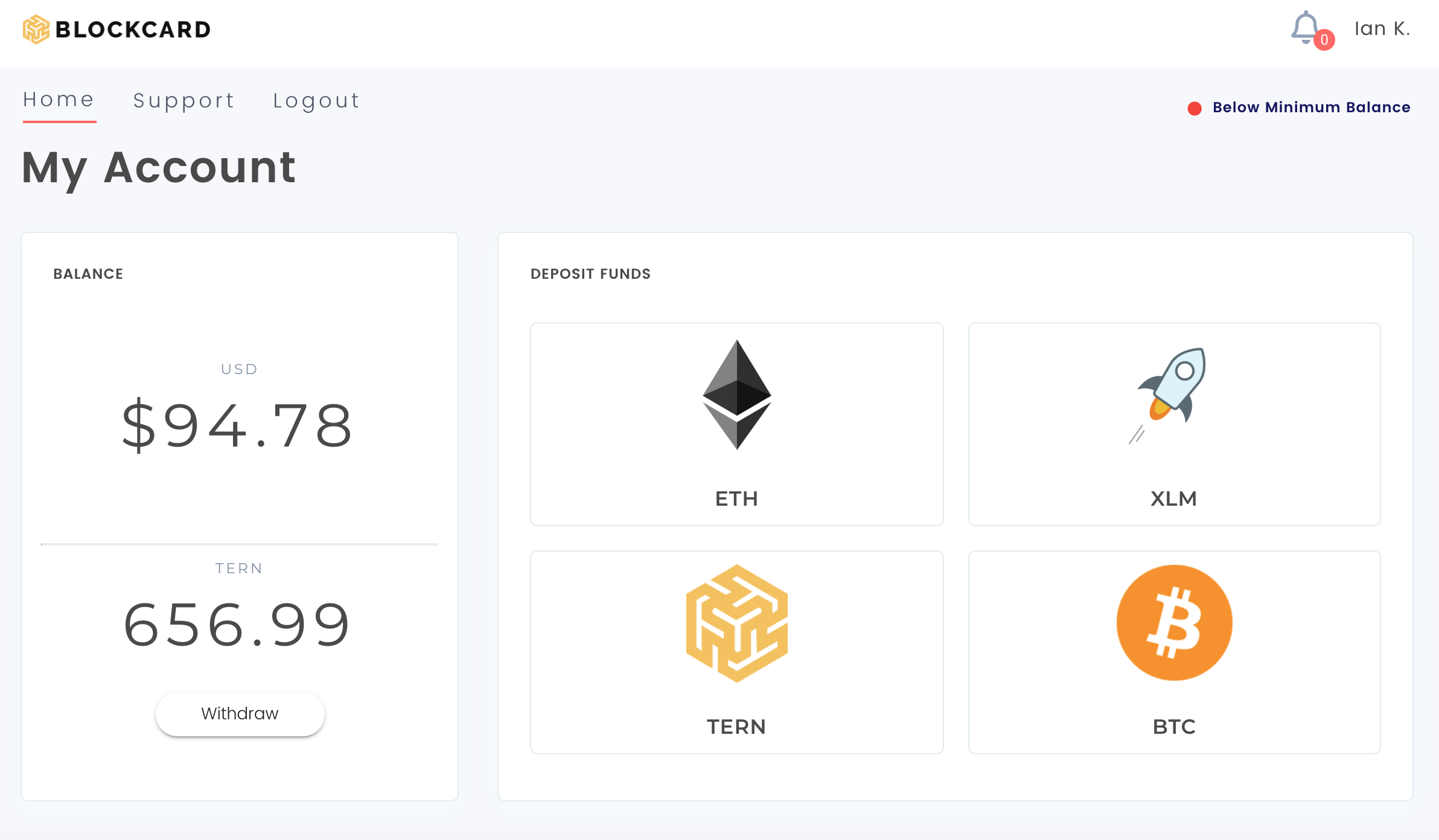The height and width of the screenshot is (840, 1439).
Task: Click the XLM deposit label
Action: click(1173, 498)
